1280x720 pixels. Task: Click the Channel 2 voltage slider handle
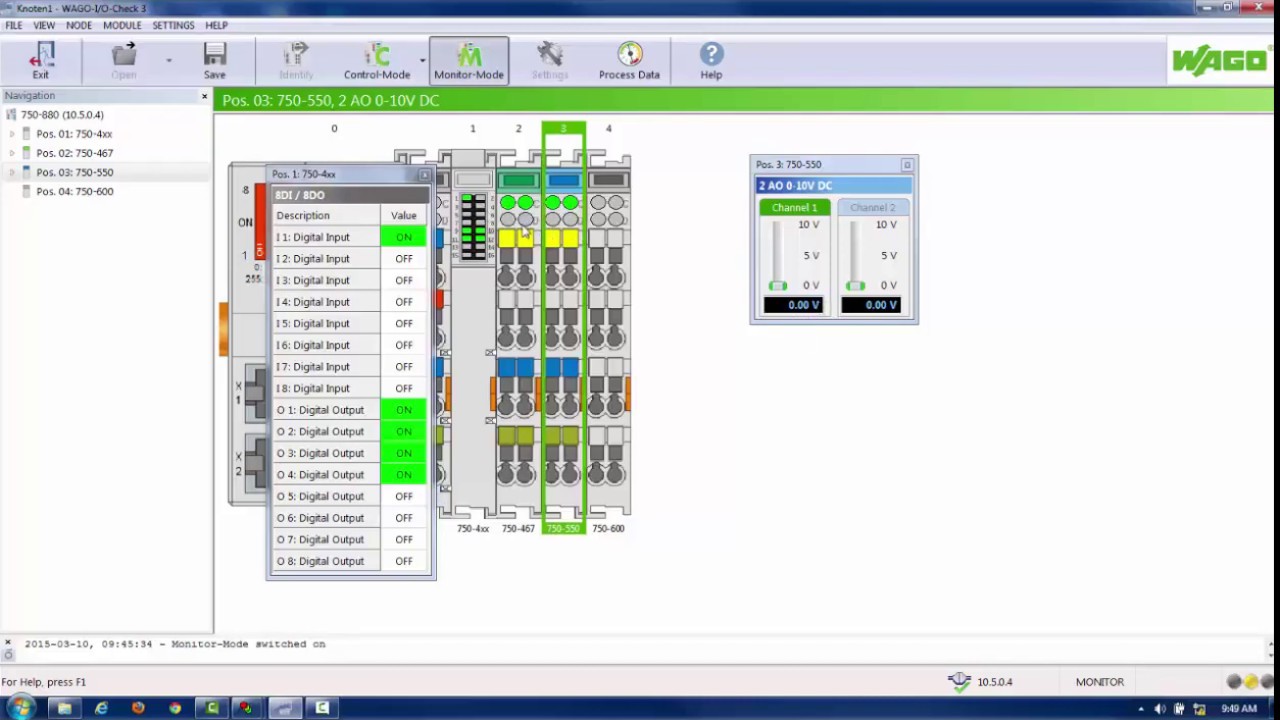[x=856, y=286]
